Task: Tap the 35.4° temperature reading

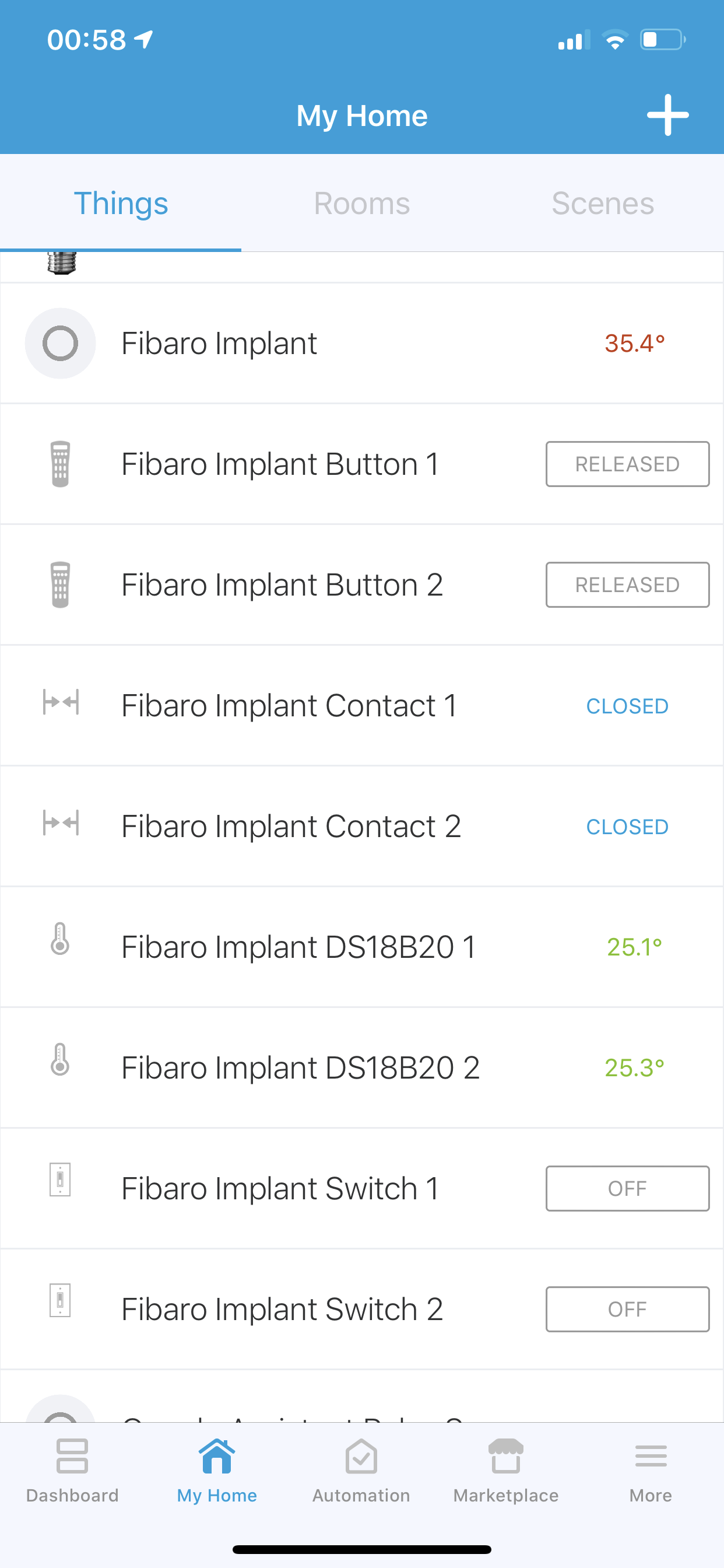Action: pos(635,344)
